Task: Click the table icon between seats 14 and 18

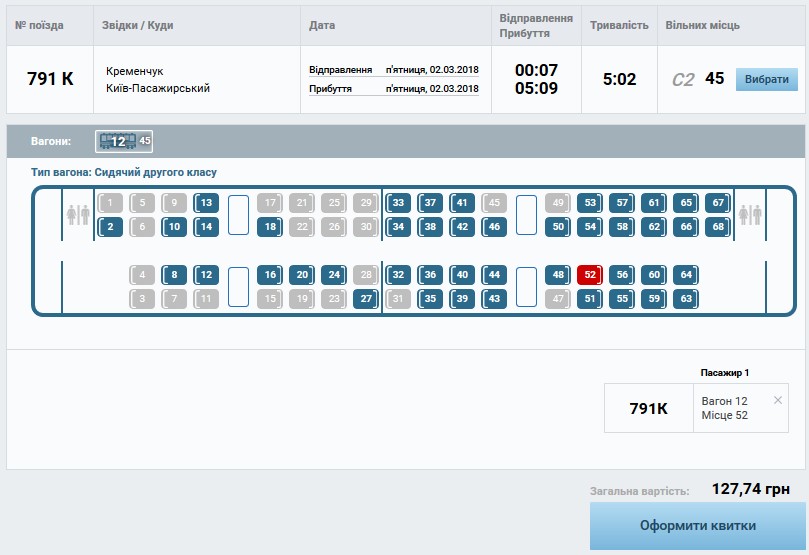Action: (238, 215)
